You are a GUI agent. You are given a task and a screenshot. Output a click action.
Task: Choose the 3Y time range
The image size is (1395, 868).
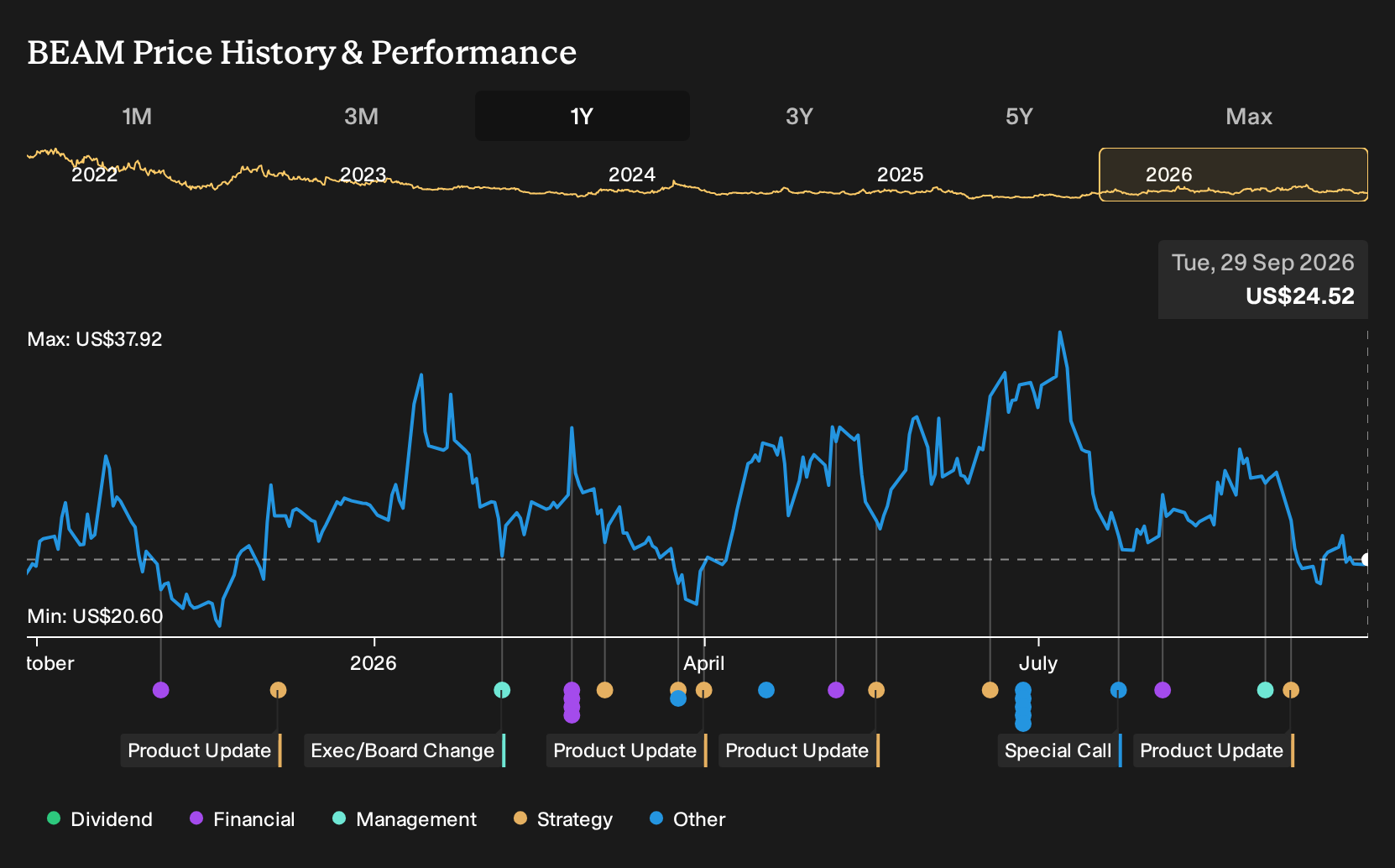click(799, 116)
